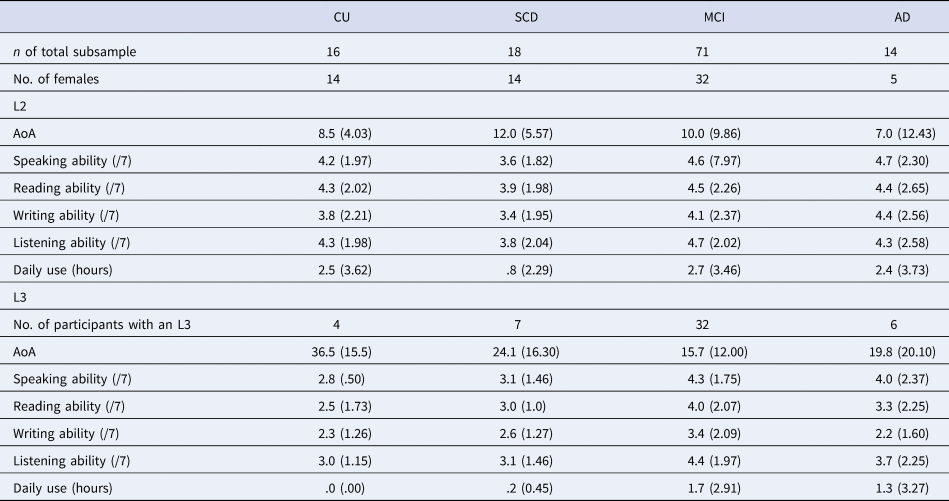Click the L2 'Writing ability (/7)' row label

[66, 216]
